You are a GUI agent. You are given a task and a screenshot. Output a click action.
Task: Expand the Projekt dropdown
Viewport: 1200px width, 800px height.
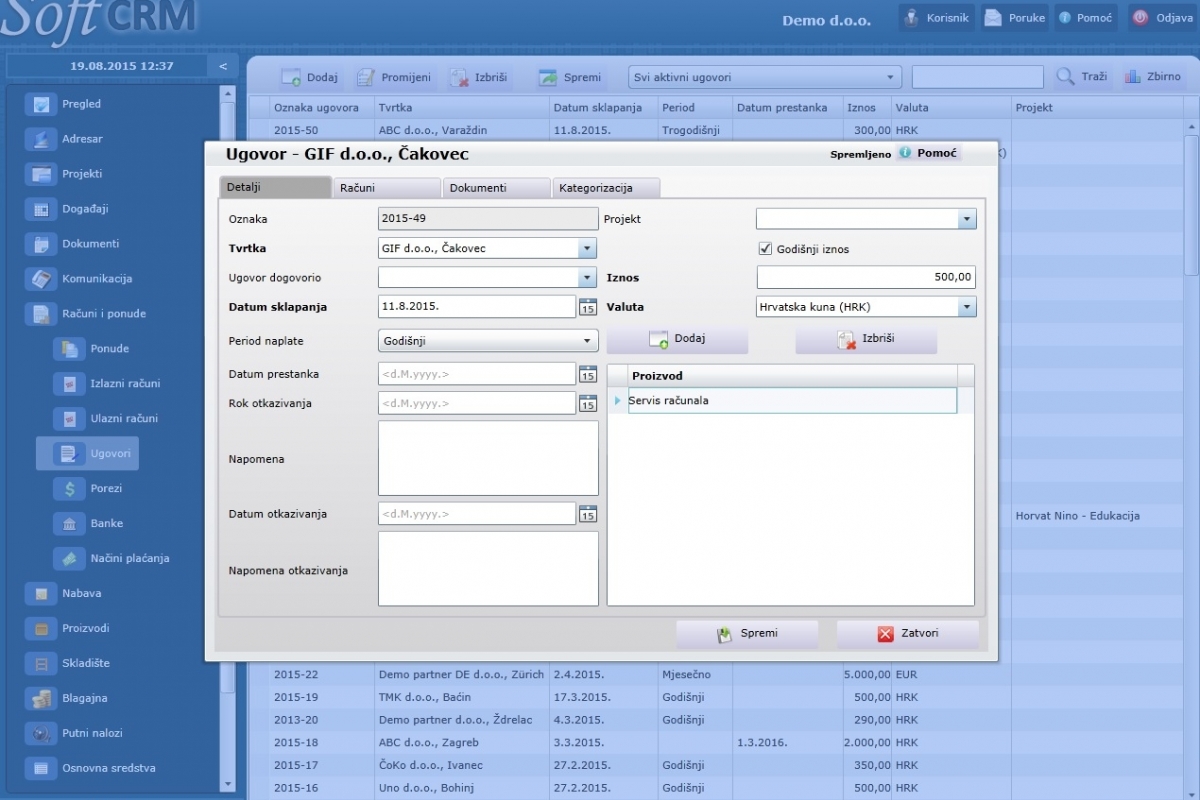point(966,219)
